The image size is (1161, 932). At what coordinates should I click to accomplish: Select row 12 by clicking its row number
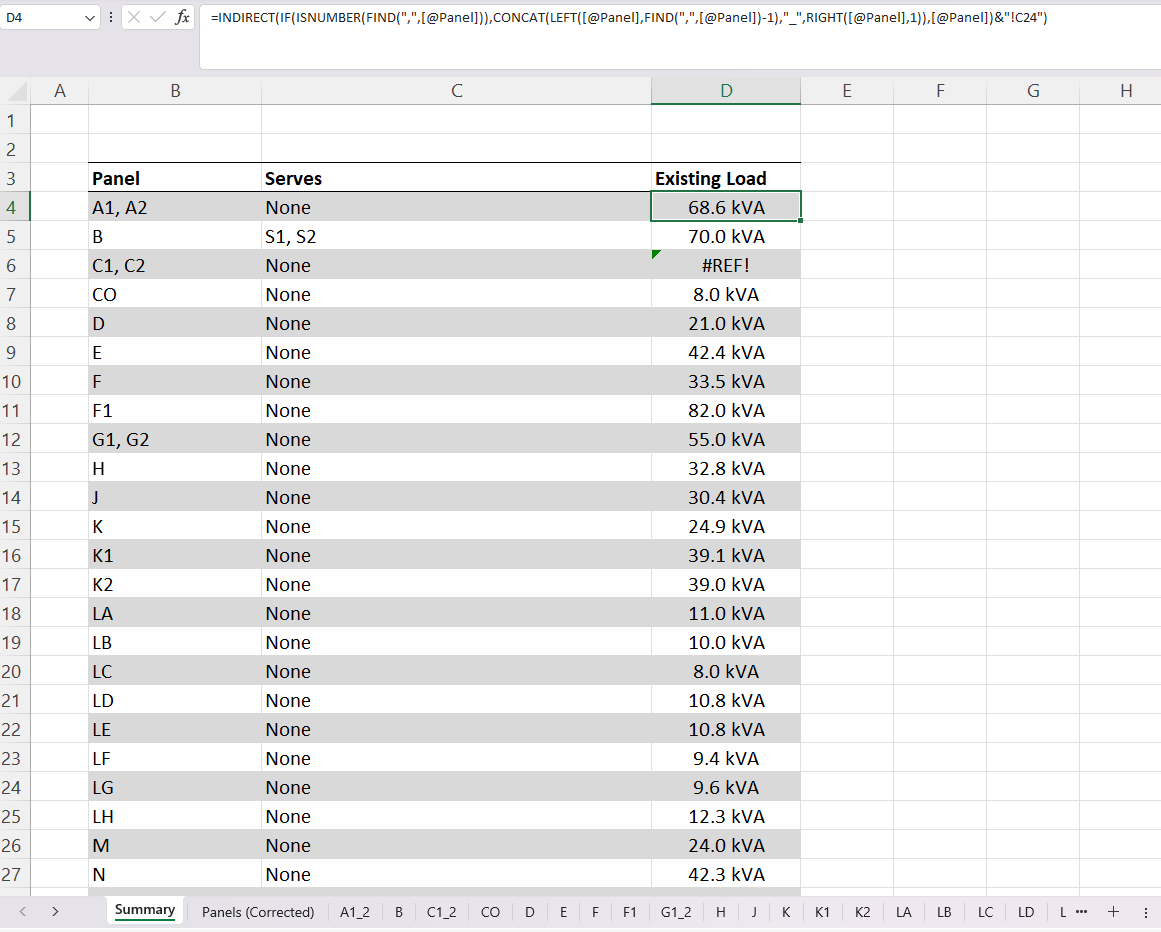(x=12, y=439)
